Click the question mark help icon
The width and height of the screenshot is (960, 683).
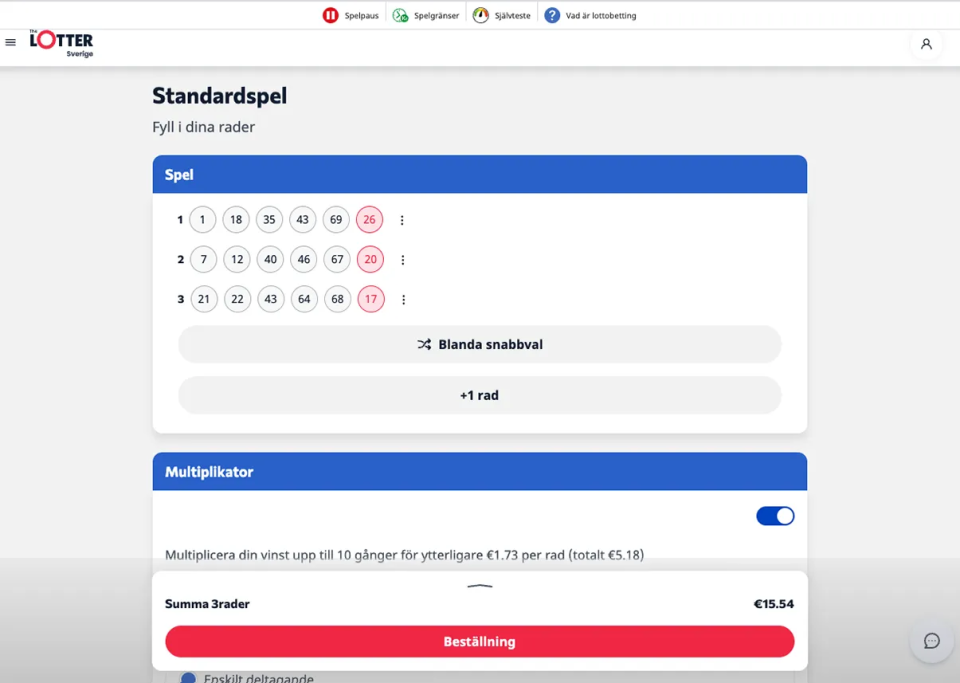552,15
